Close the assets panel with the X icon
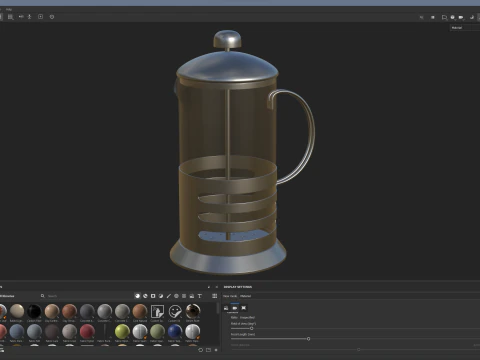Viewport: 480px width, 360px height. 217,287
